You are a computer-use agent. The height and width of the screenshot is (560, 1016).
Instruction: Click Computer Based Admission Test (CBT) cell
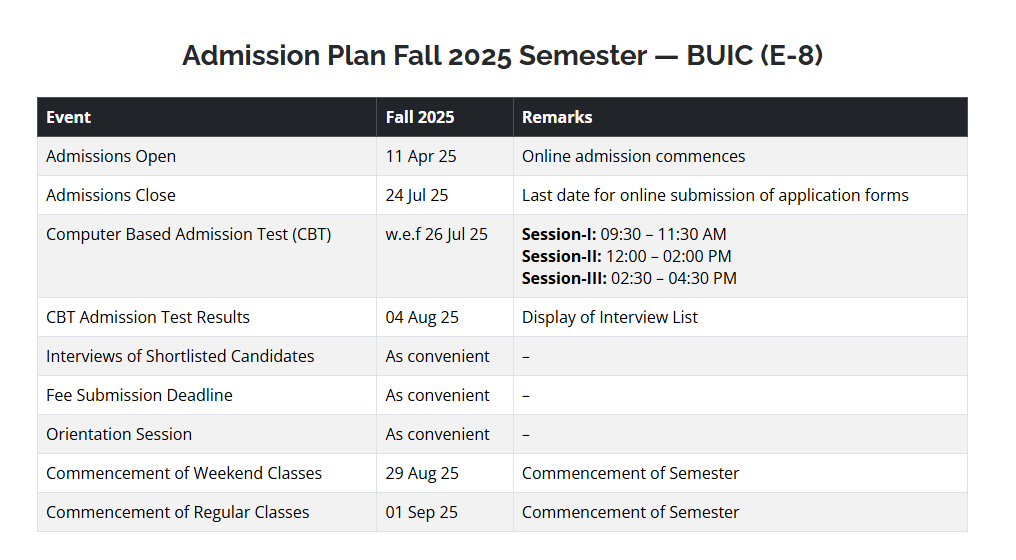tap(207, 256)
